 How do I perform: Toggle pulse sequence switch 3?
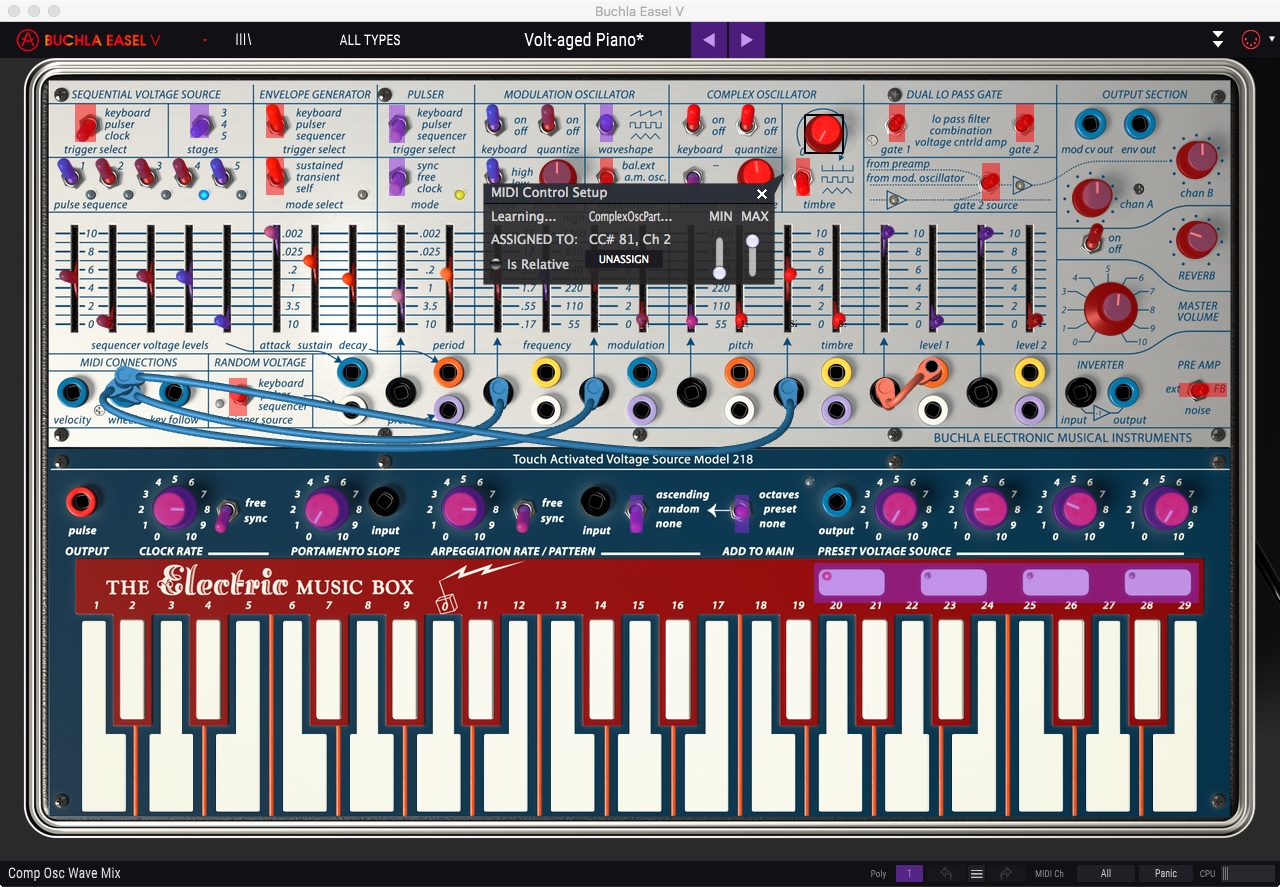(146, 174)
